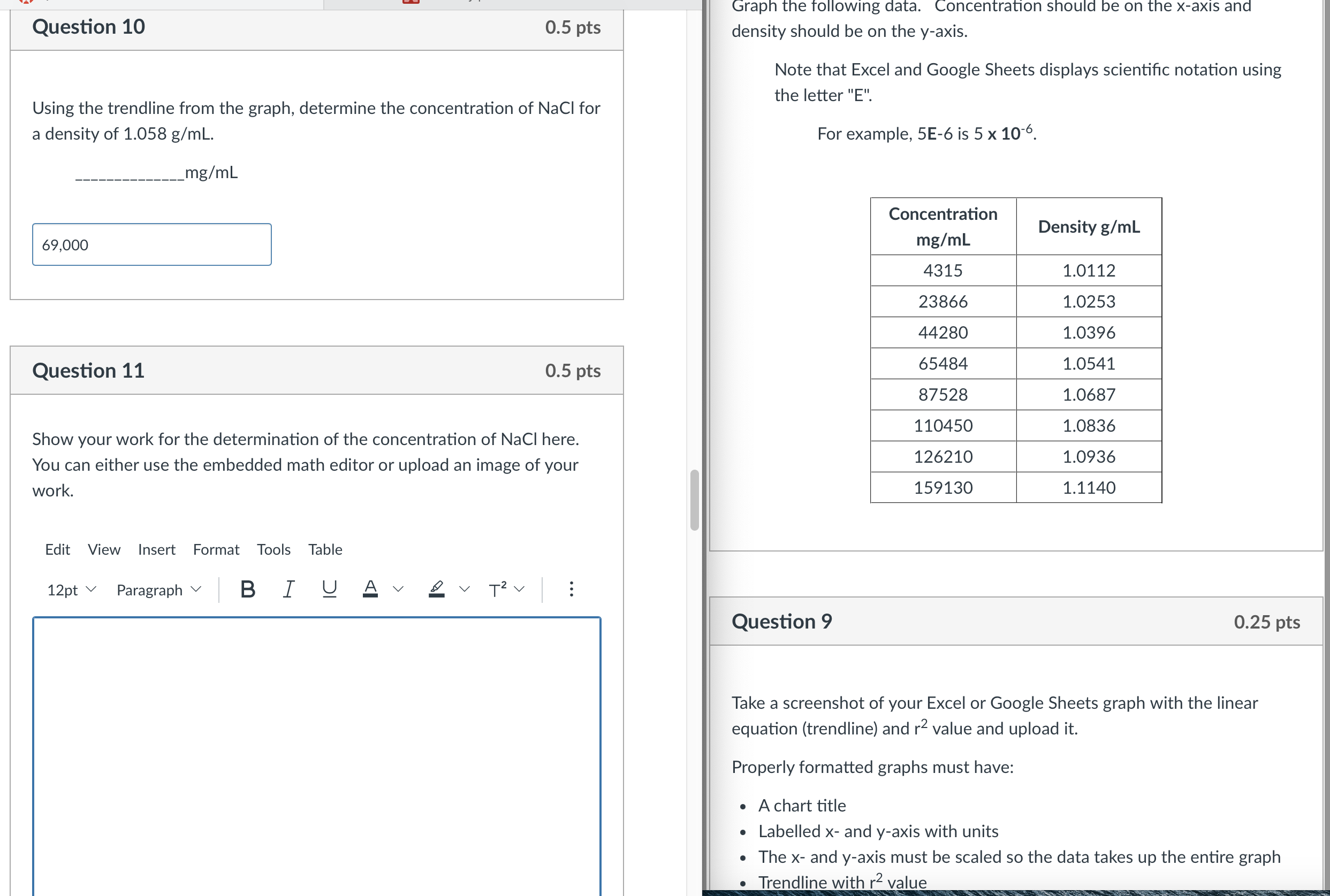The image size is (1330, 896).
Task: Click inside the Question 11 text editor area
Action: pyautogui.click(x=316, y=754)
